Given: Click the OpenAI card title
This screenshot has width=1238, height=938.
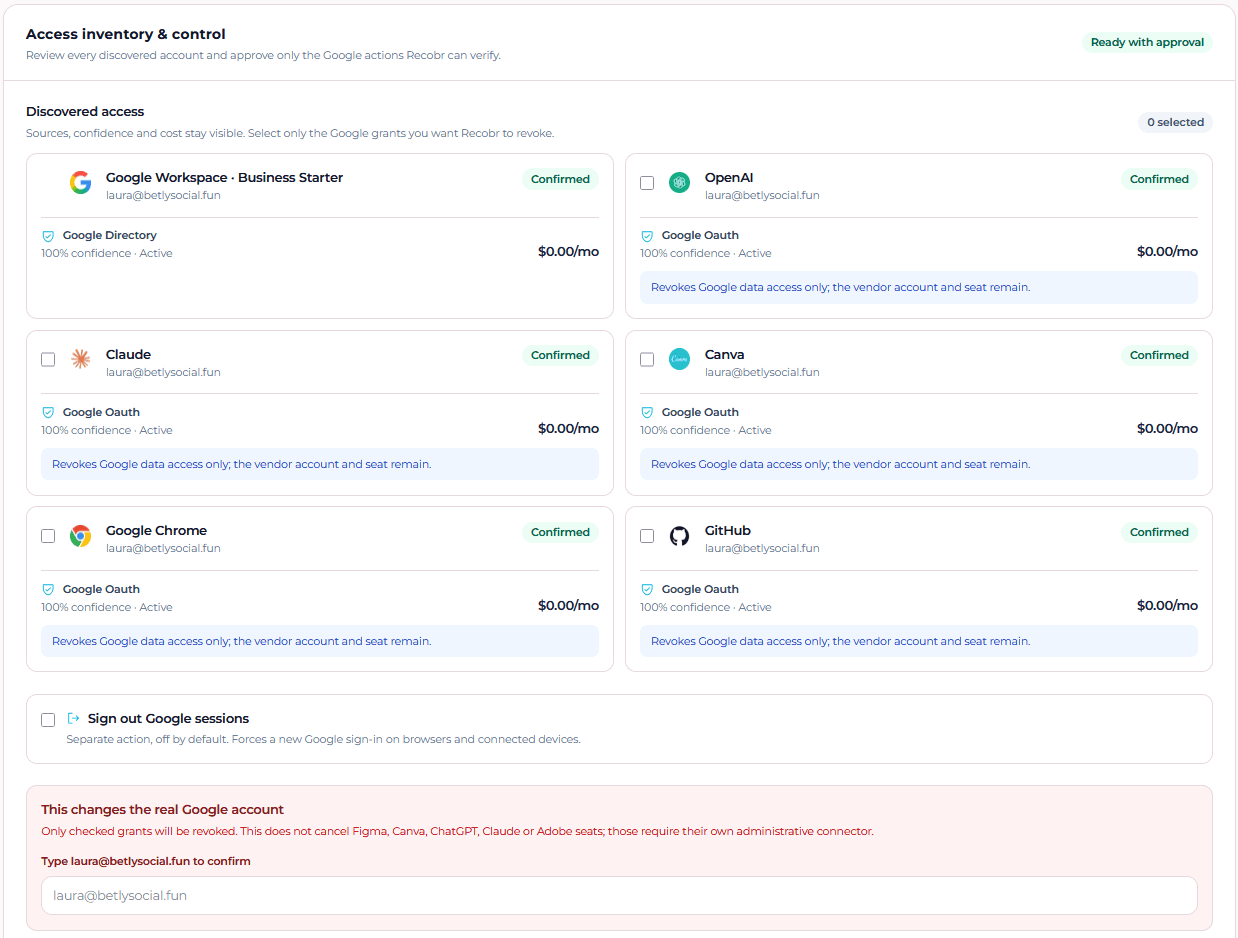Looking at the screenshot, I should click(729, 177).
